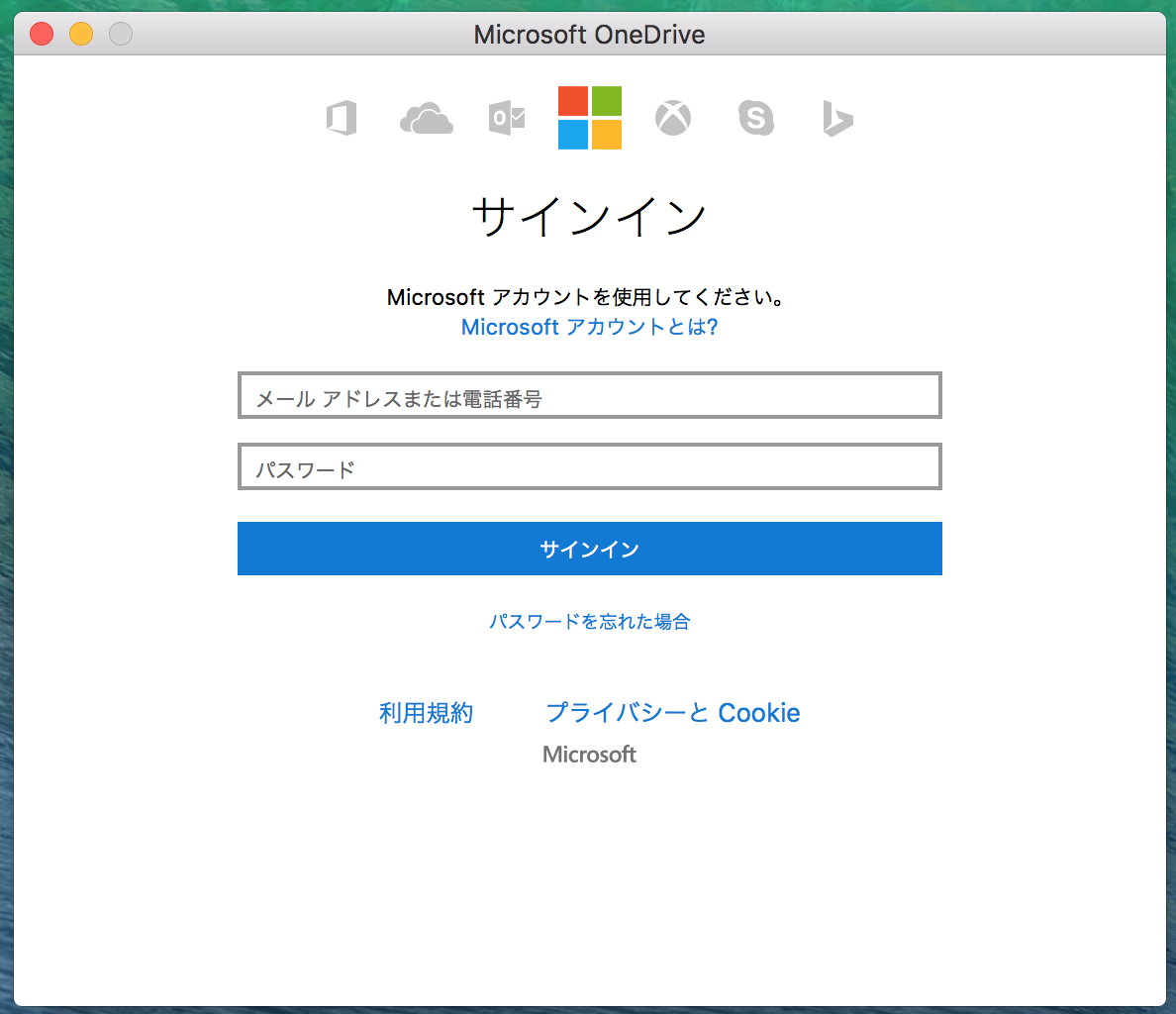Focus the メール アドレスまたは電話番号 field
Viewport: 1176px width, 1014px height.
click(x=590, y=395)
